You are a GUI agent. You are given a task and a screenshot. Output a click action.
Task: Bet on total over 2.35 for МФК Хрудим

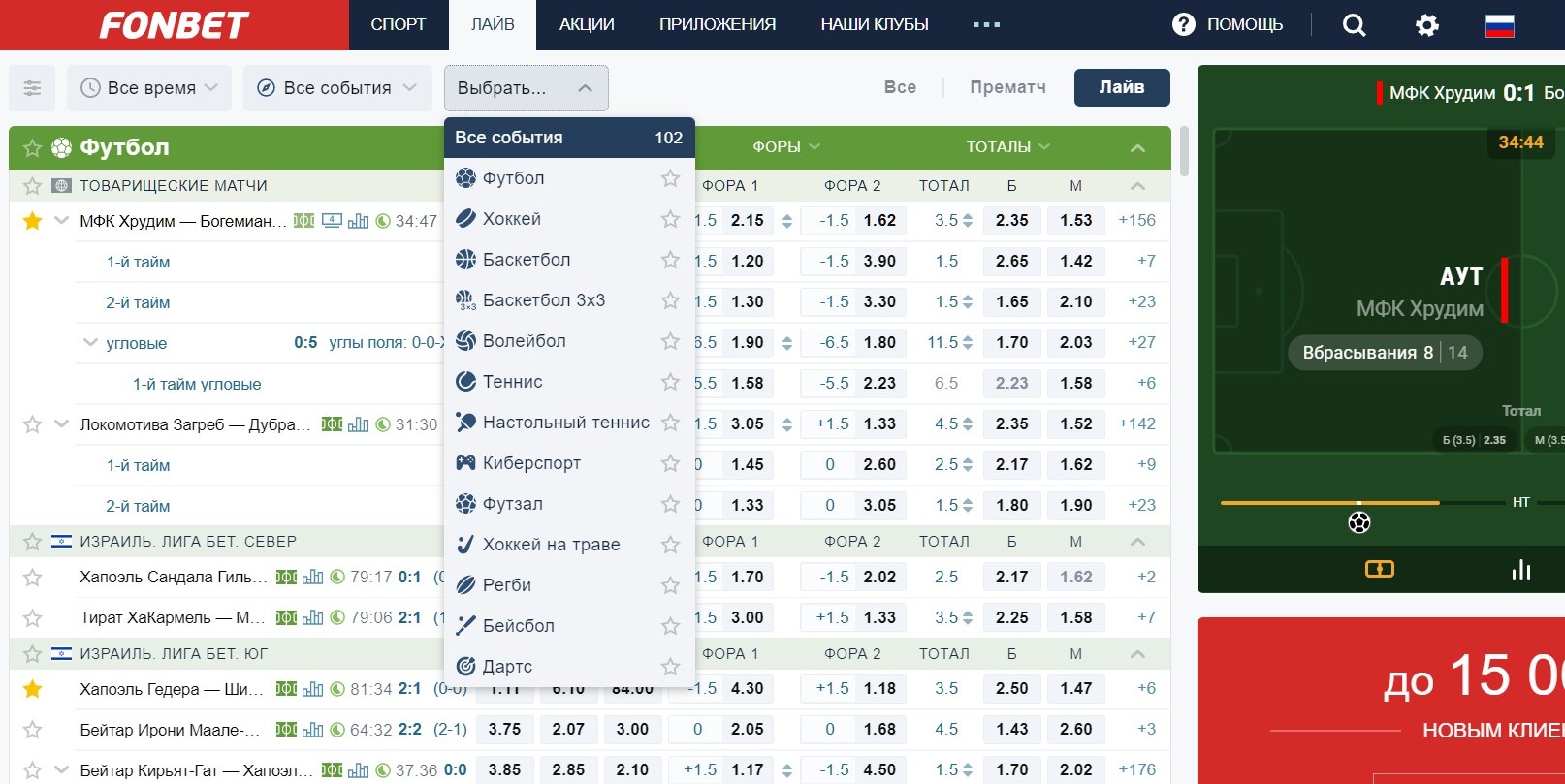click(x=1011, y=221)
